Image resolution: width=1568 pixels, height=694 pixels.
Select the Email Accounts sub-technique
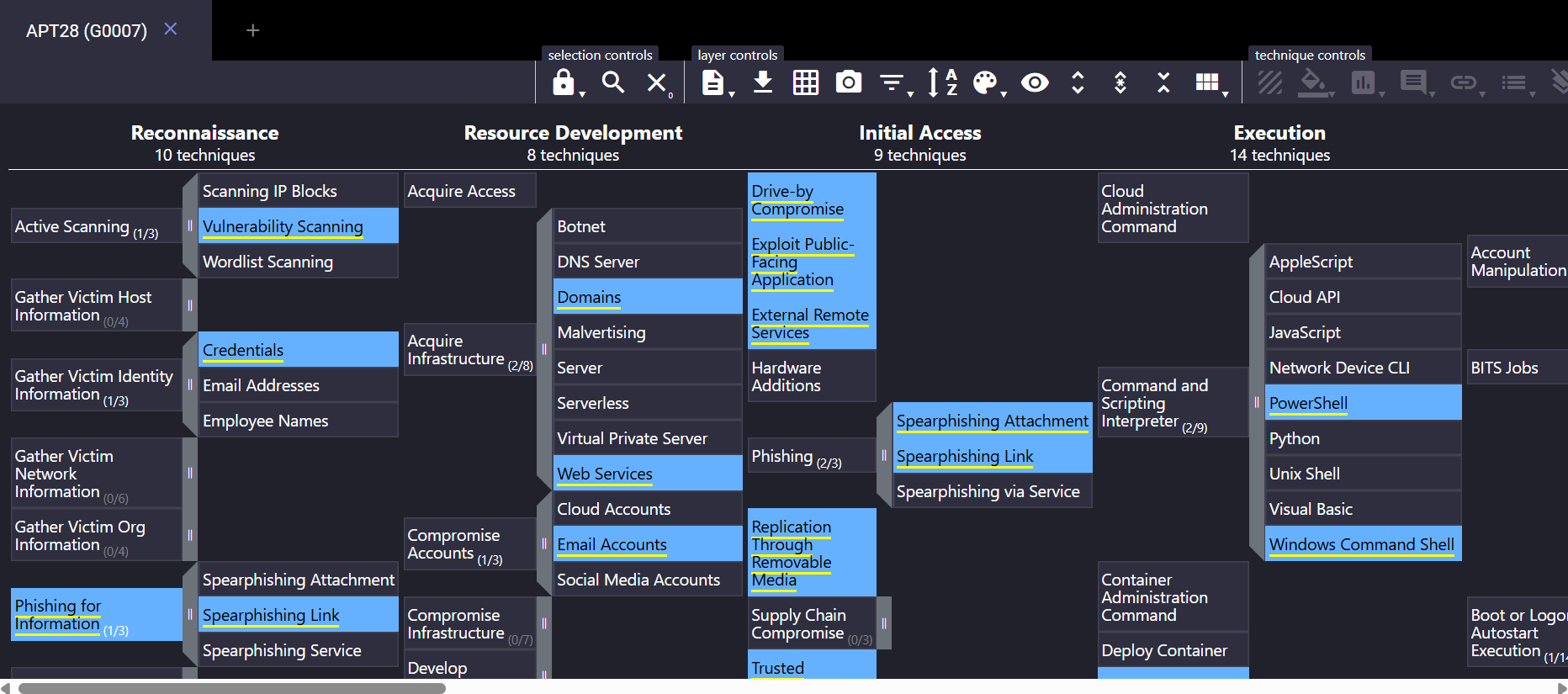tap(648, 544)
